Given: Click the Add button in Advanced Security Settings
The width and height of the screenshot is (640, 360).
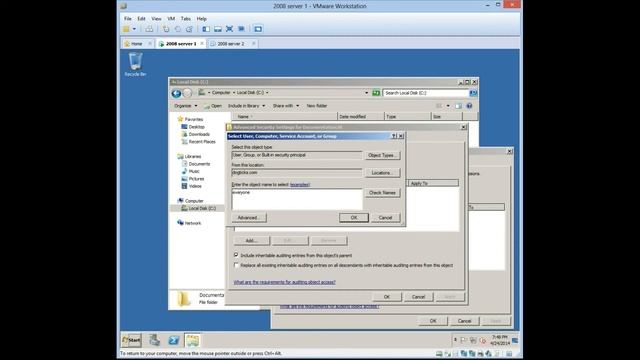Looking at the screenshot, I should (x=251, y=241).
